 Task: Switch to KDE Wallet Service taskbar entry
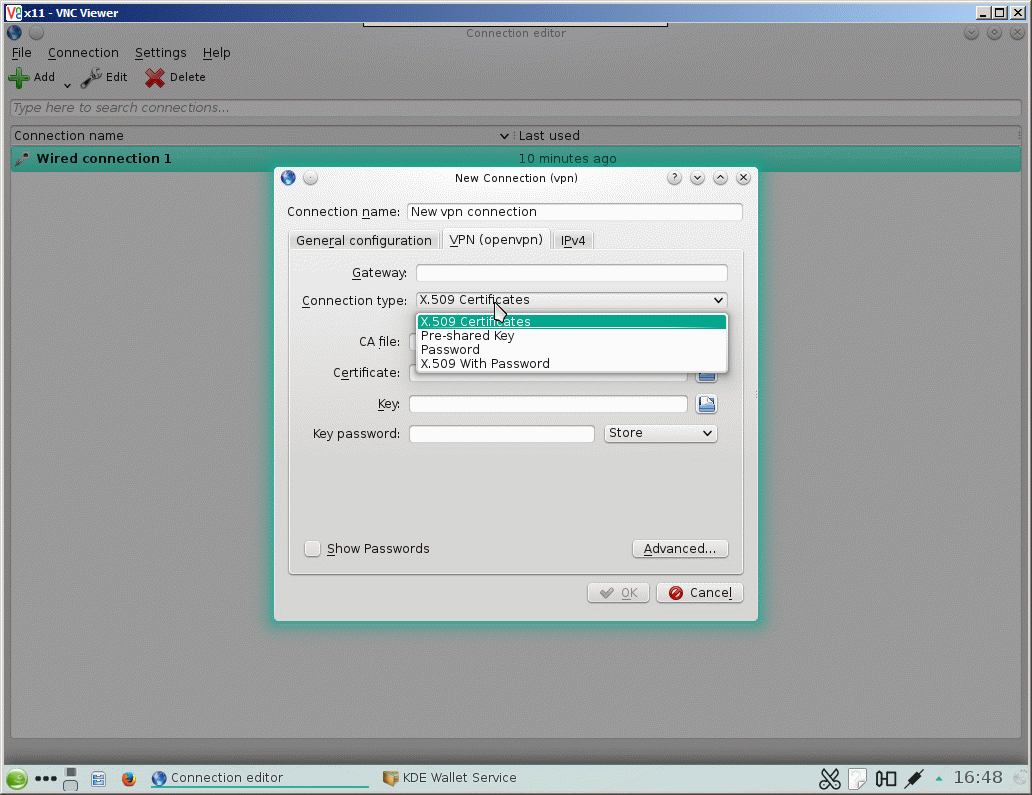(x=450, y=778)
